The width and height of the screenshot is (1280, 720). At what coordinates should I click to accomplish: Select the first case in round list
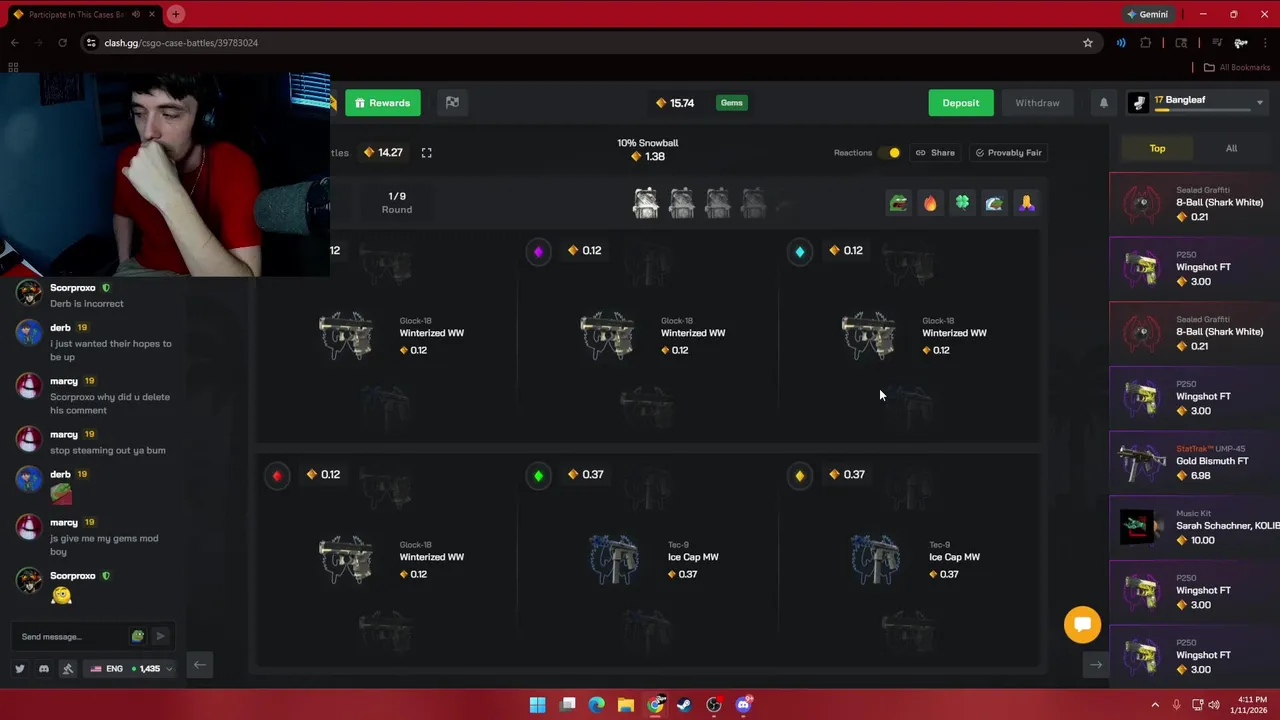(646, 203)
